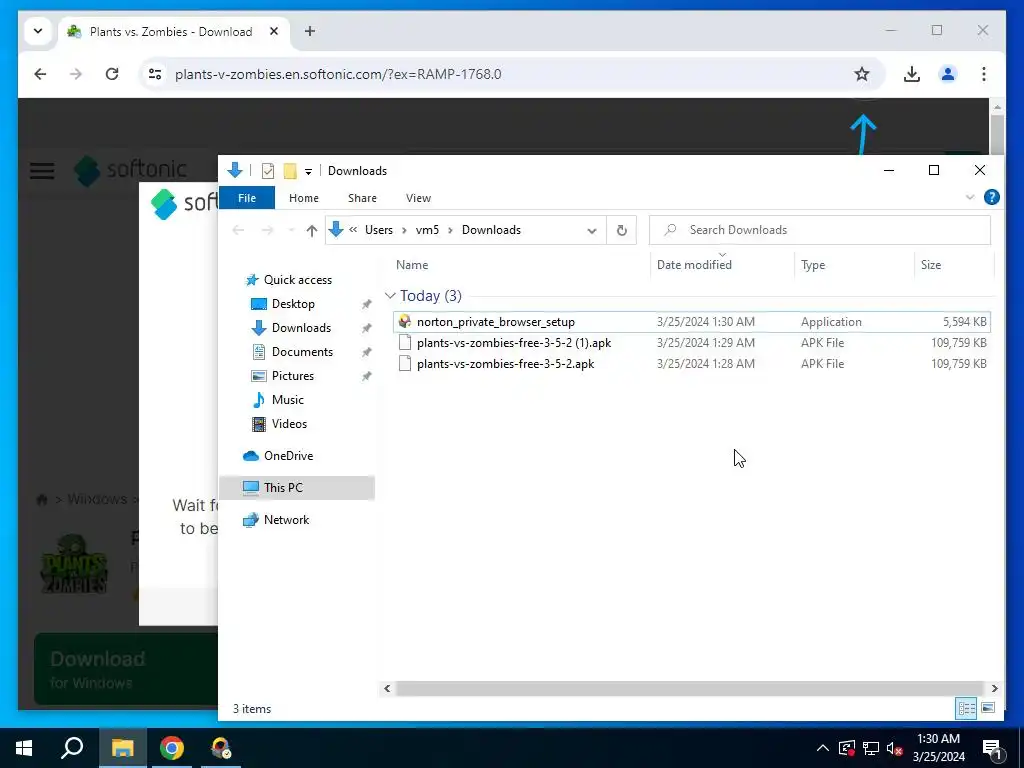Close the Plants vs. Zombies tab

click(x=274, y=31)
